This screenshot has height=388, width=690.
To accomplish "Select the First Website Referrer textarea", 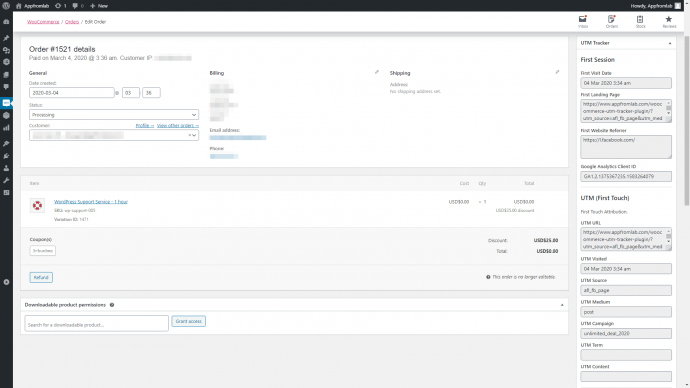I will (x=626, y=146).
